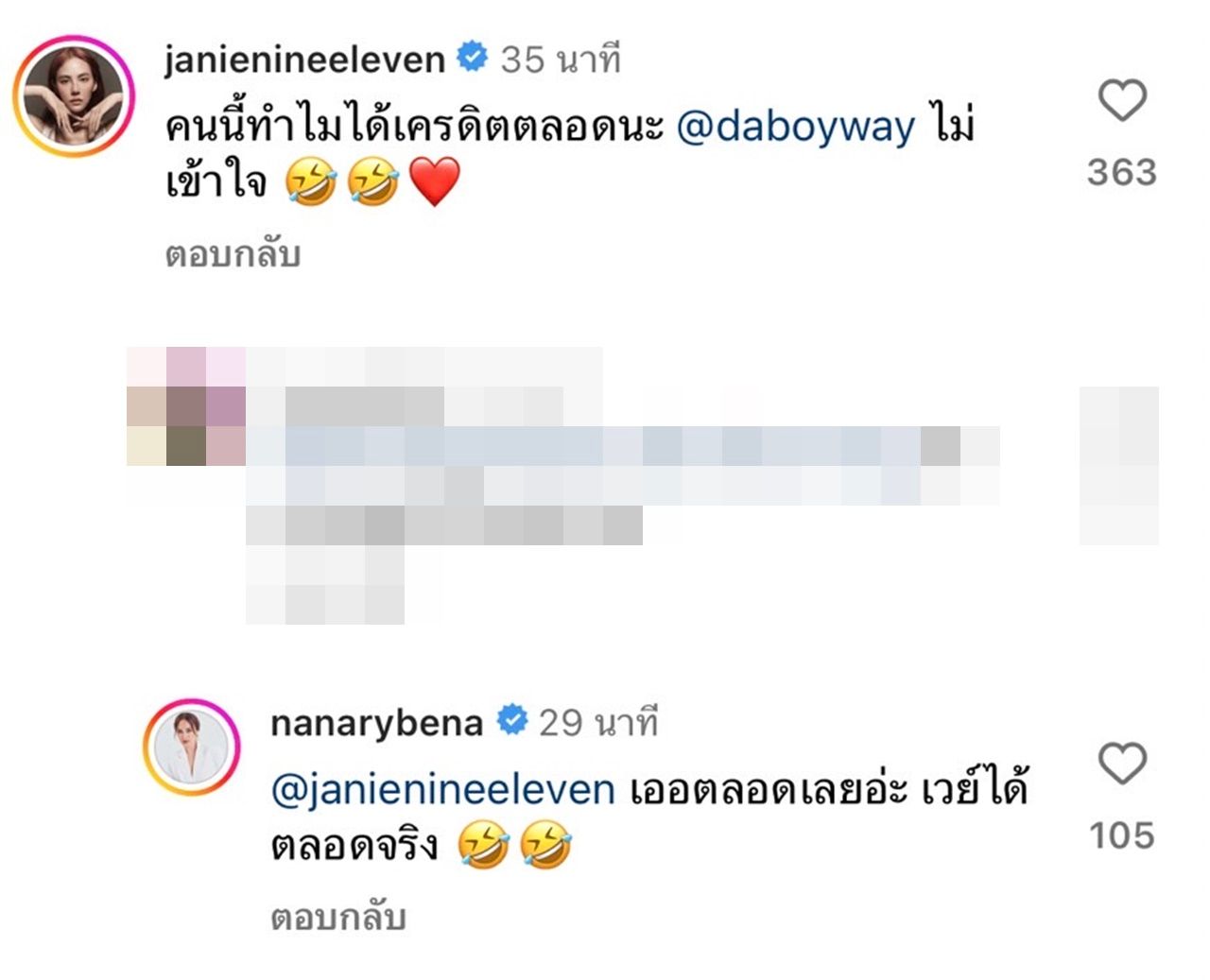Click the 29 นาที timestamp
The width and height of the screenshot is (1210, 980).
point(598,723)
